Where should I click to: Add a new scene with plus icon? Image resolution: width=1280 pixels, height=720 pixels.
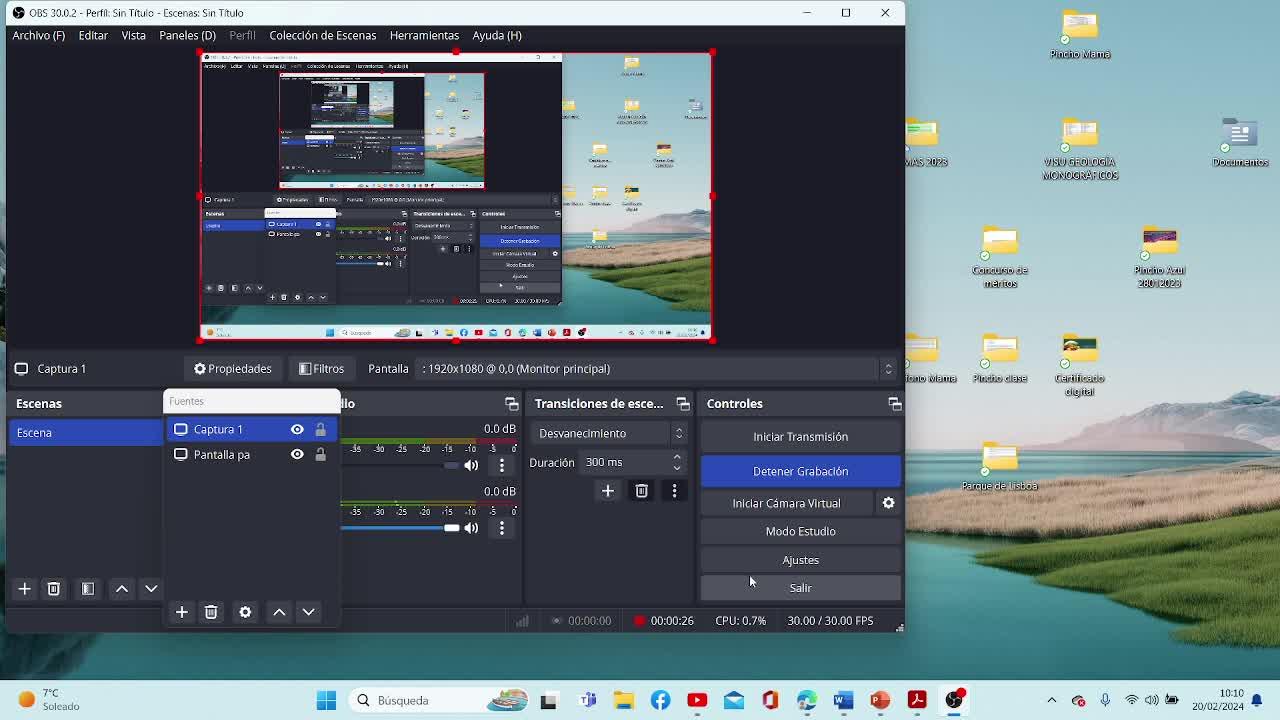coord(25,589)
